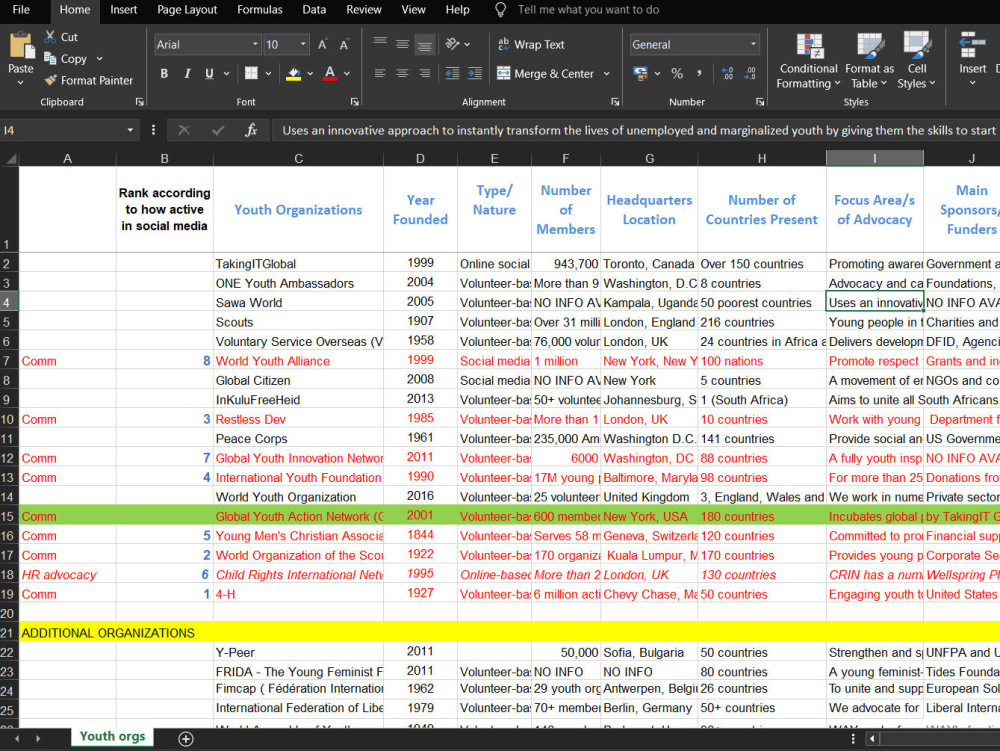Open the Insert cells button

pos(972,57)
